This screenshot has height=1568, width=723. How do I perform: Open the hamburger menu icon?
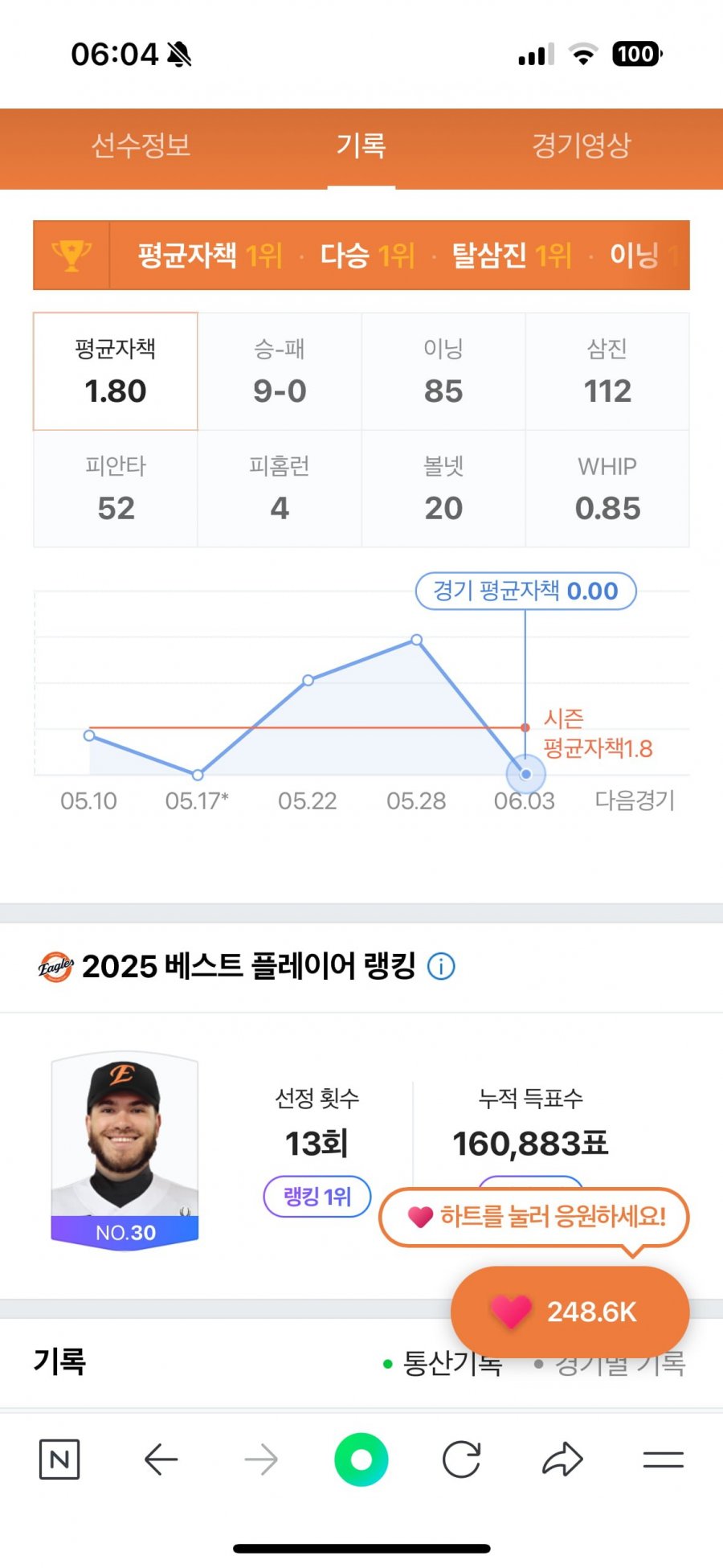coord(664,1460)
